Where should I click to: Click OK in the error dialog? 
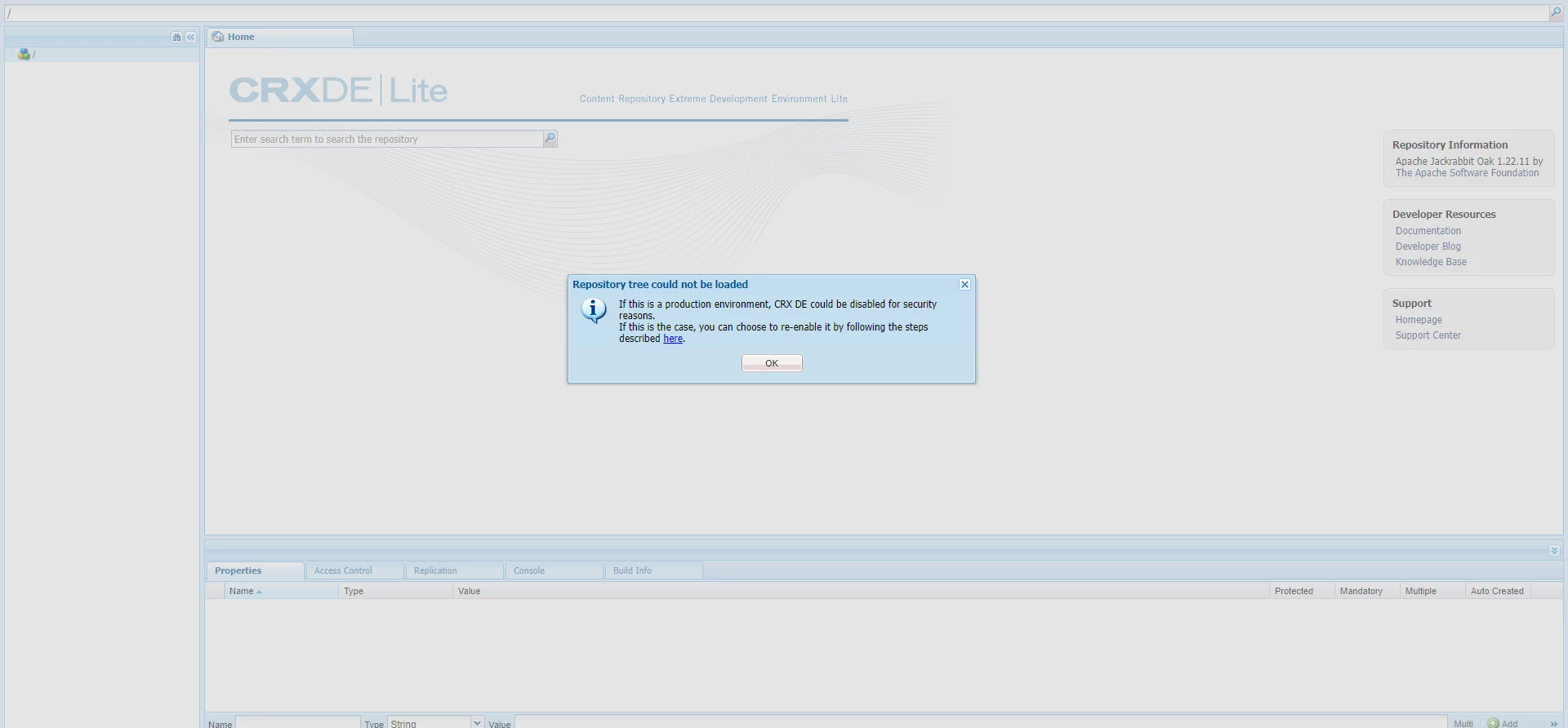click(x=772, y=363)
